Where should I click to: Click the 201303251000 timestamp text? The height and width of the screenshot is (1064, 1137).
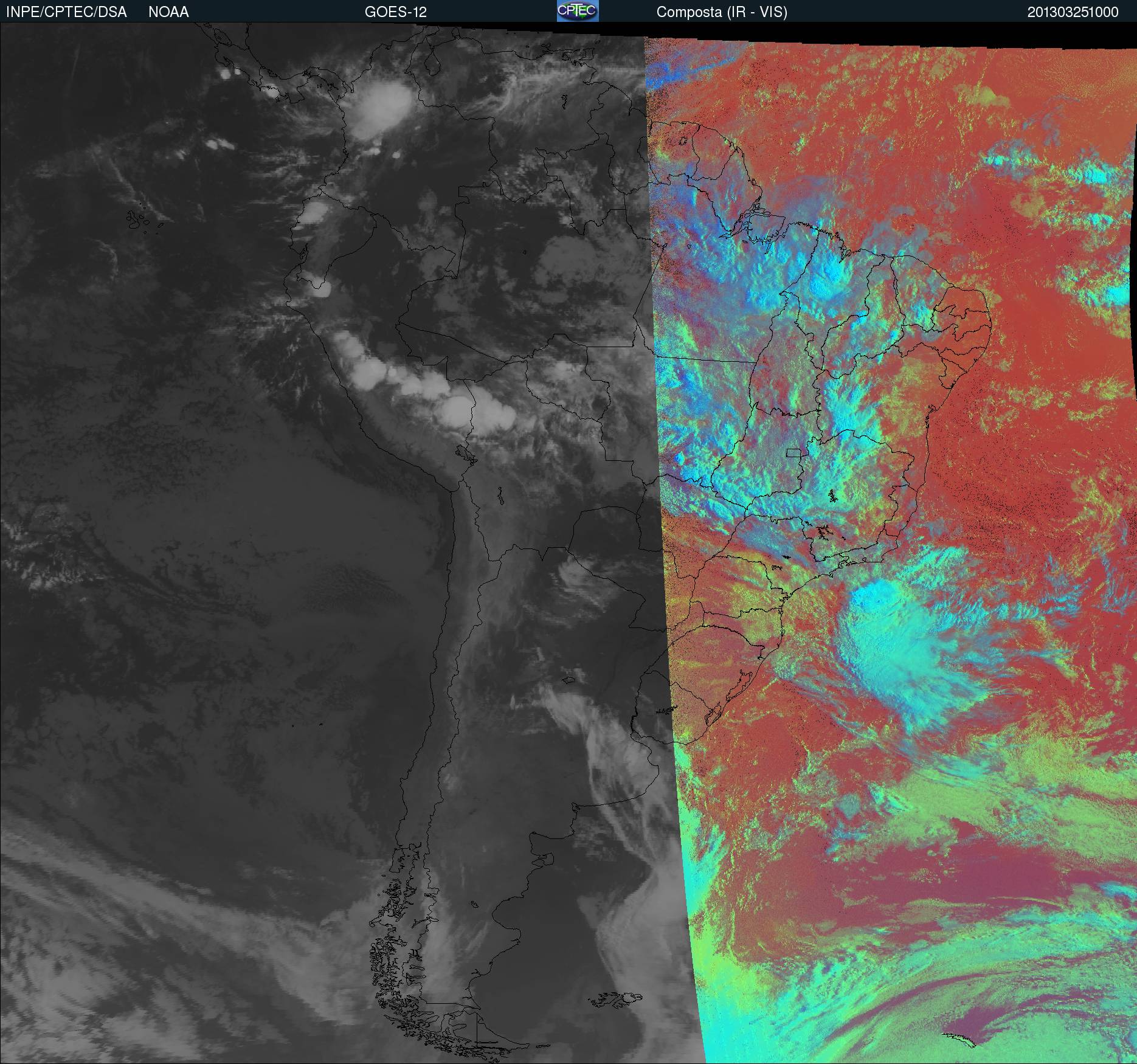[x=1073, y=12]
